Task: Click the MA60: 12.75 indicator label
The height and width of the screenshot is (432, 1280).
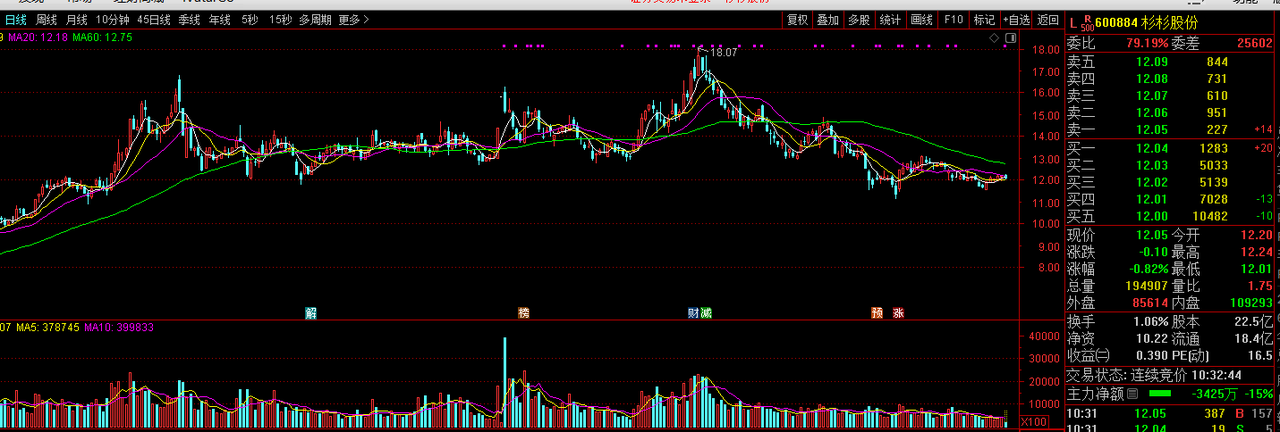Action: coord(102,38)
